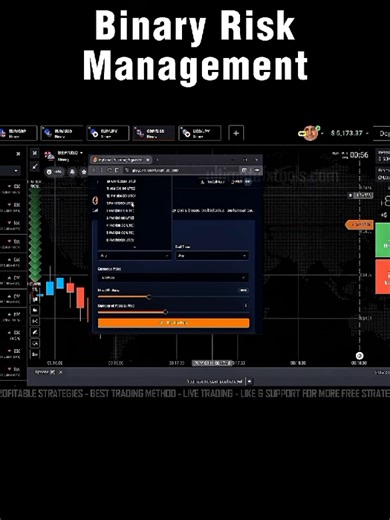This screenshot has height=520, width=390.
Task: Open the profile avatar menu
Action: 310,133
